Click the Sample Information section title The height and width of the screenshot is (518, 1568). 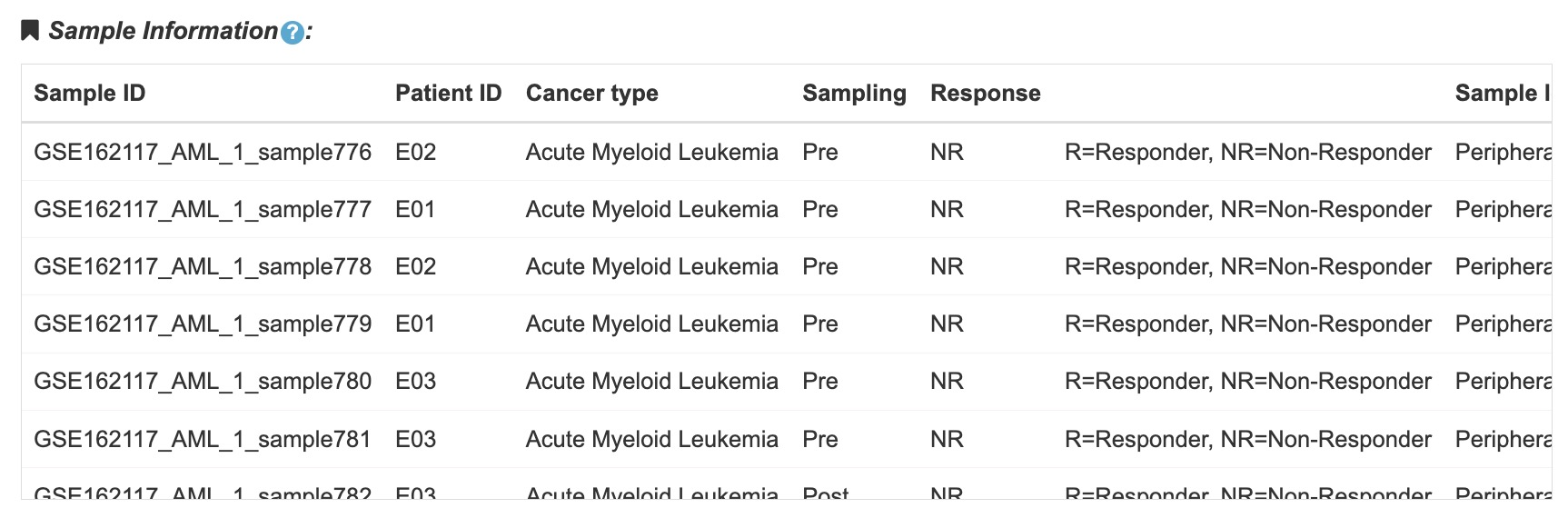pyautogui.click(x=164, y=31)
